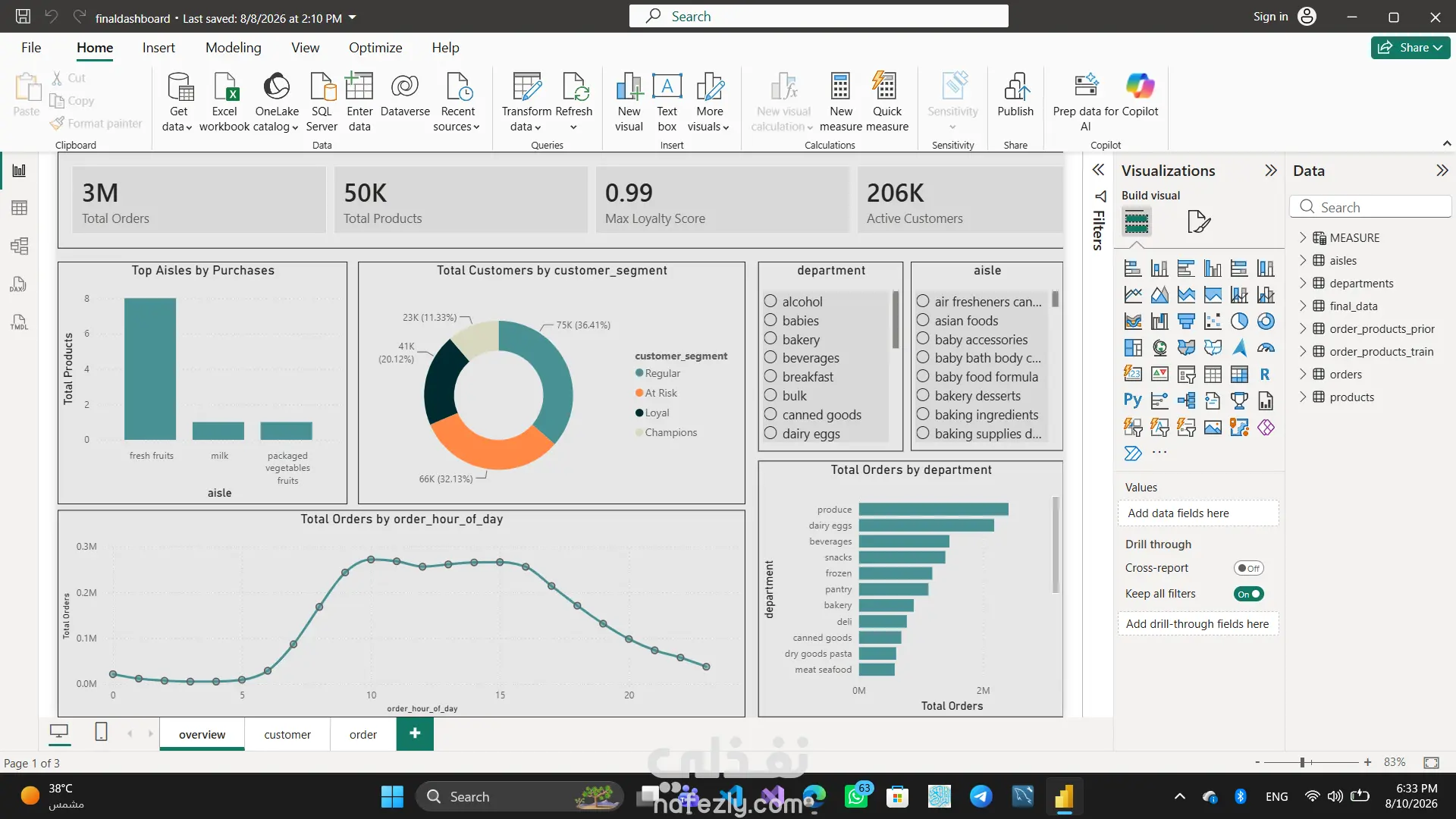This screenshot has height=819, width=1456.
Task: Open Prep data for AI
Action: [1086, 102]
